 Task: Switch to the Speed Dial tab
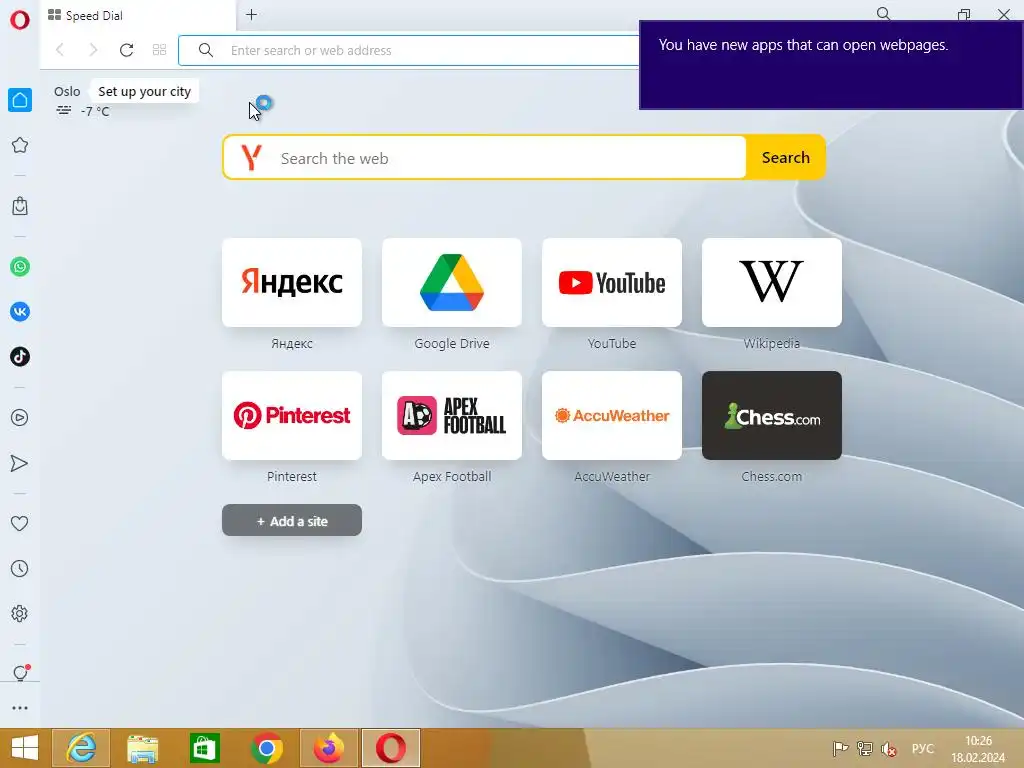[138, 15]
